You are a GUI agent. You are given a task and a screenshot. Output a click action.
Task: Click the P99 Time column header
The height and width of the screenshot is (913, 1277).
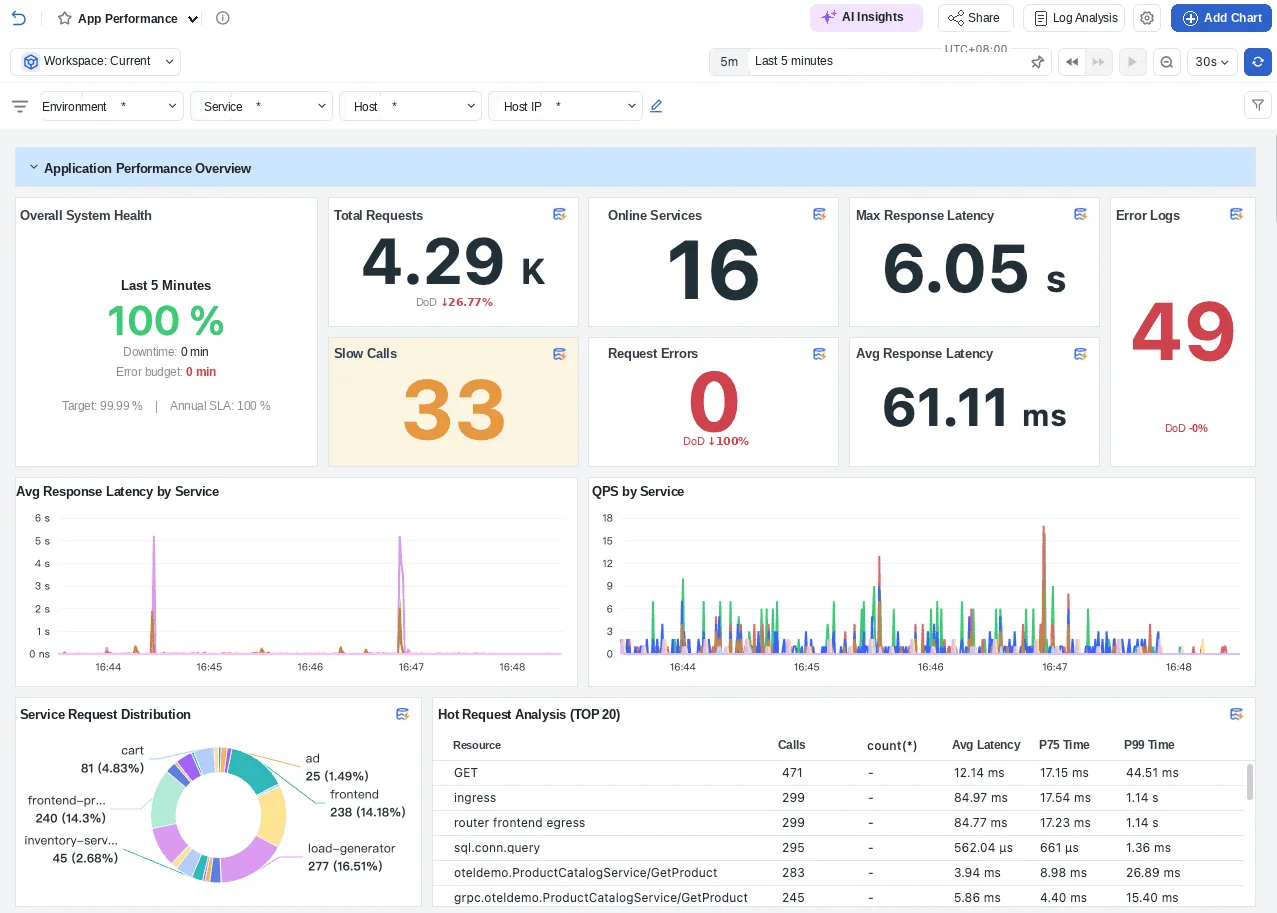point(1149,745)
